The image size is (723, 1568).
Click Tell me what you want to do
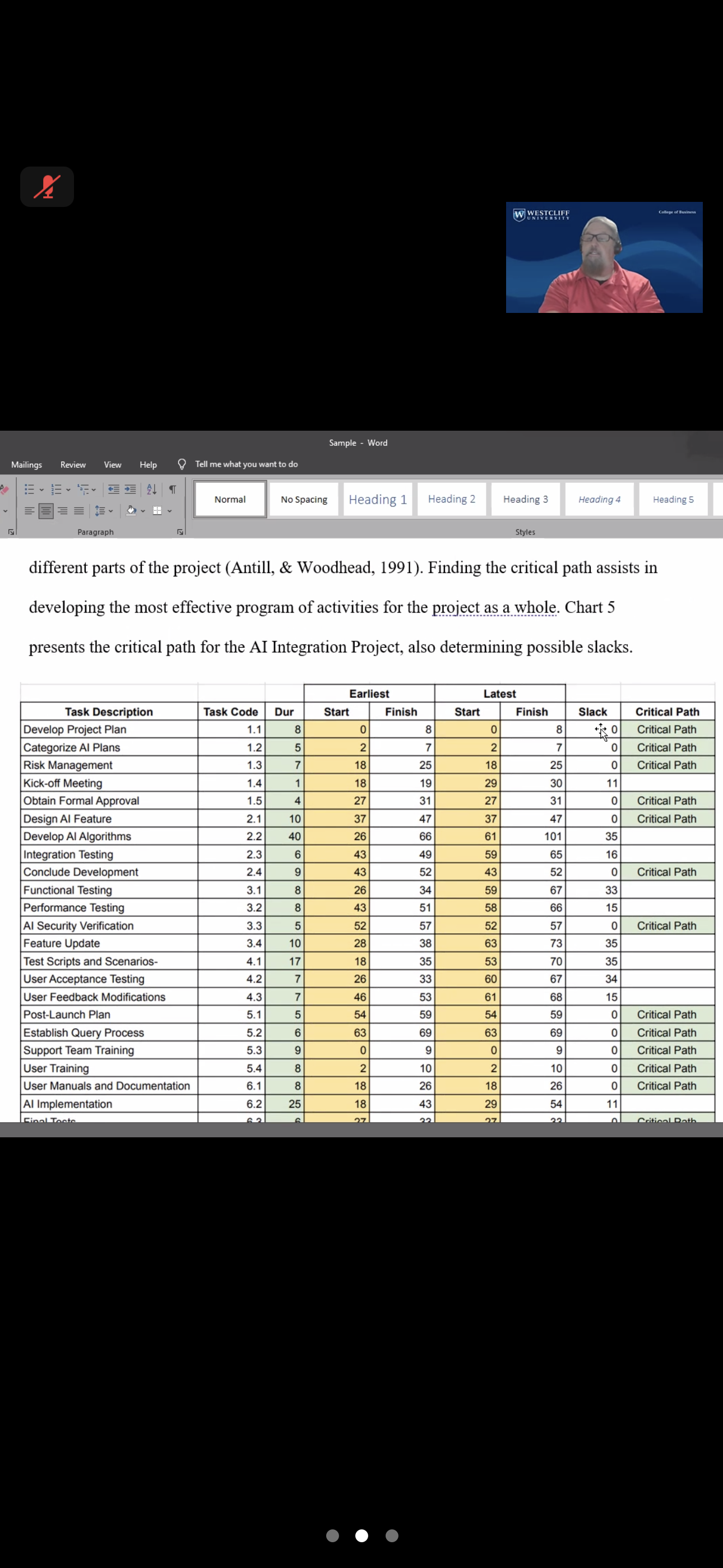pyautogui.click(x=247, y=464)
